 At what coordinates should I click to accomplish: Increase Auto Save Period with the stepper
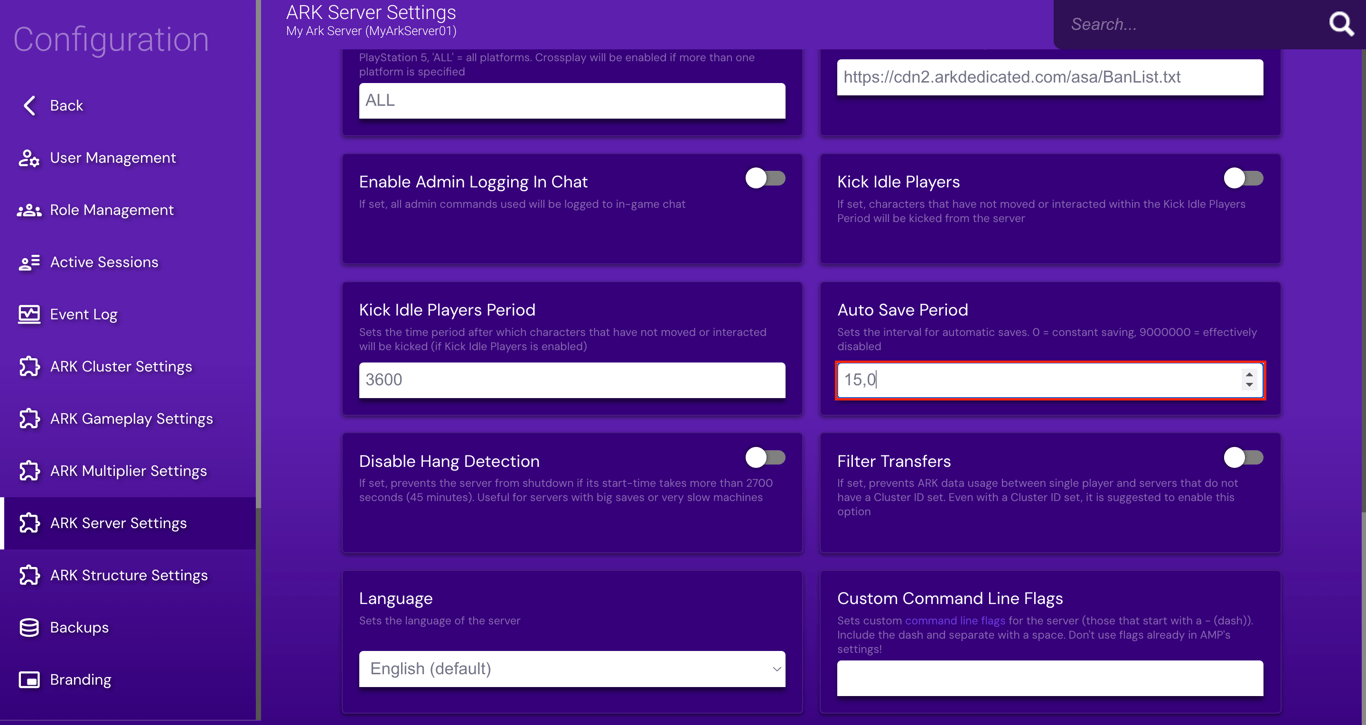point(1248,375)
